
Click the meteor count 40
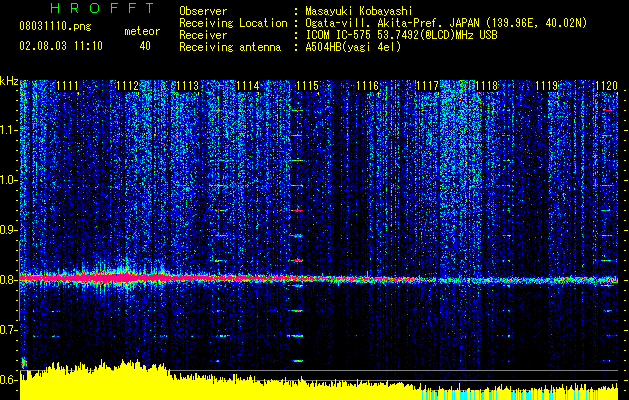[145, 46]
